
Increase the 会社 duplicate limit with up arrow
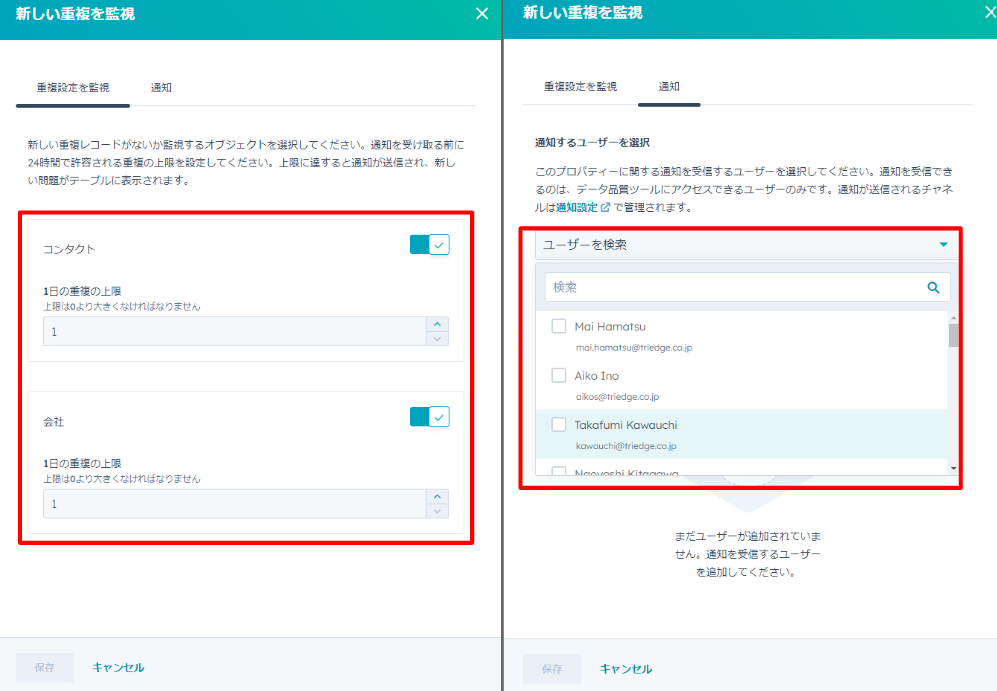tap(437, 496)
